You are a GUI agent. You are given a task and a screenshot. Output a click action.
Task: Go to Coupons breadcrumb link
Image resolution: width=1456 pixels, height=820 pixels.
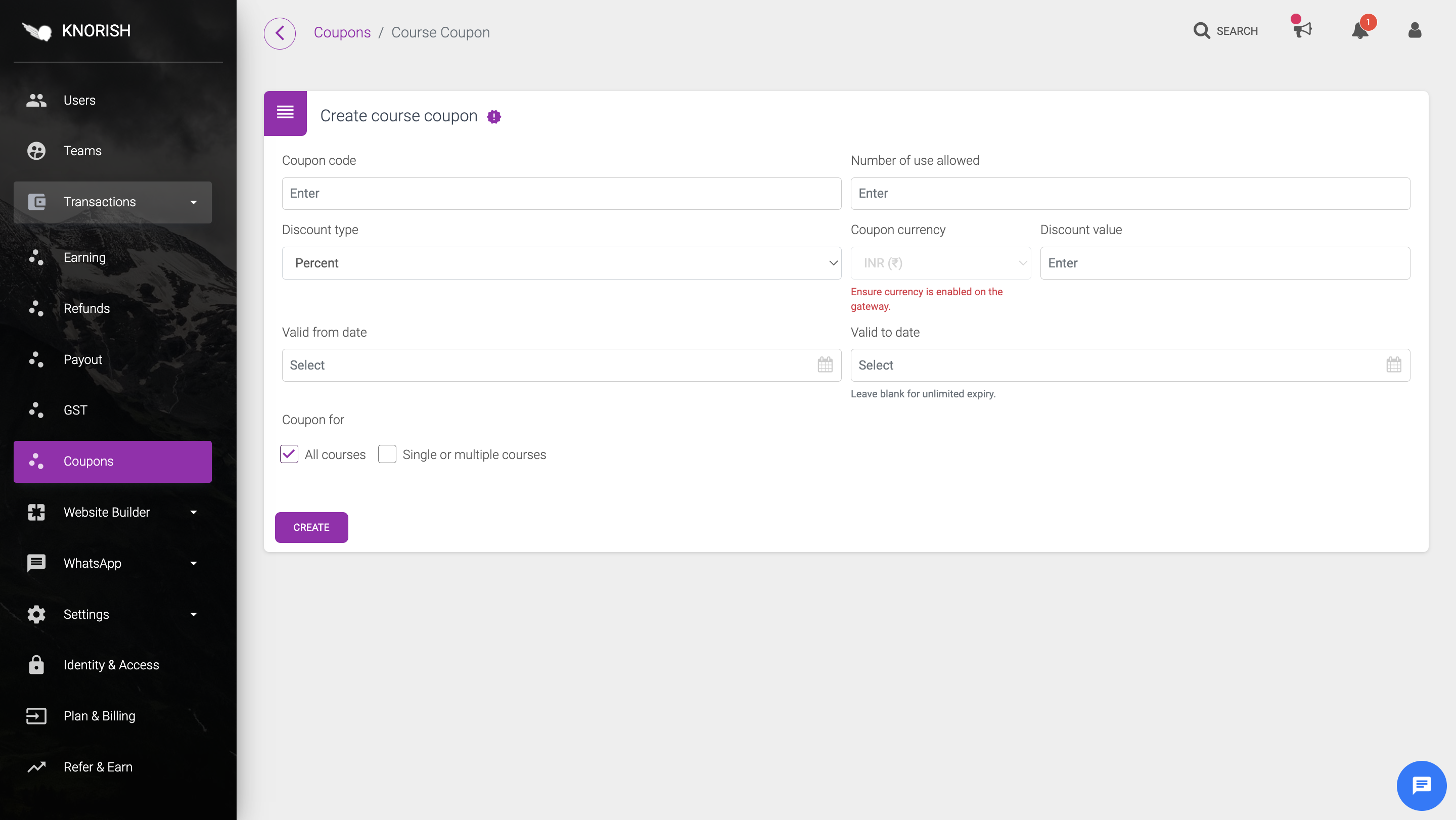pos(342,33)
